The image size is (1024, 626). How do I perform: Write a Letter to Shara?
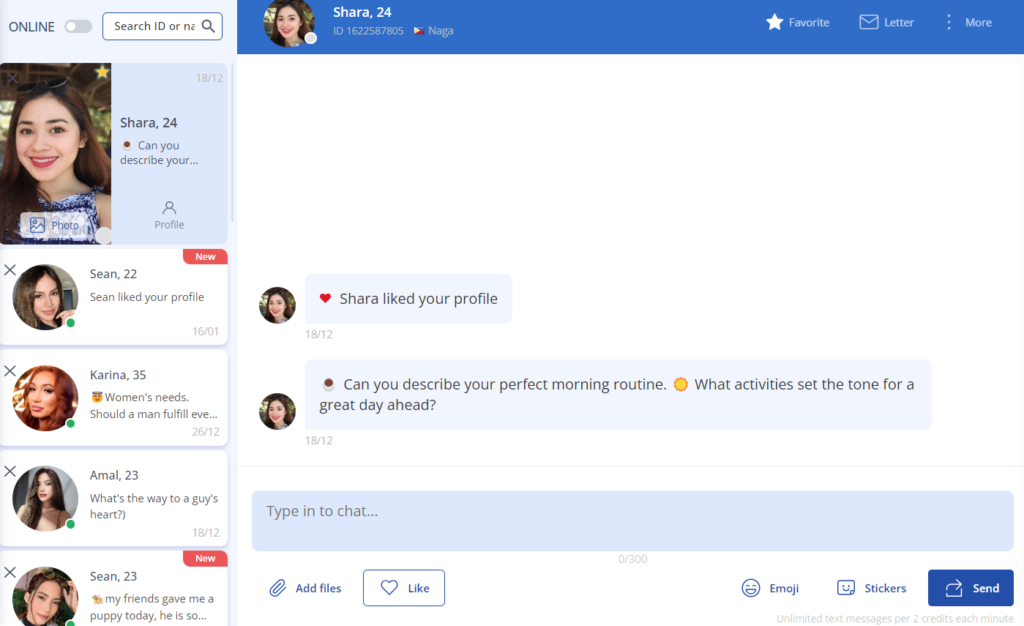point(886,22)
